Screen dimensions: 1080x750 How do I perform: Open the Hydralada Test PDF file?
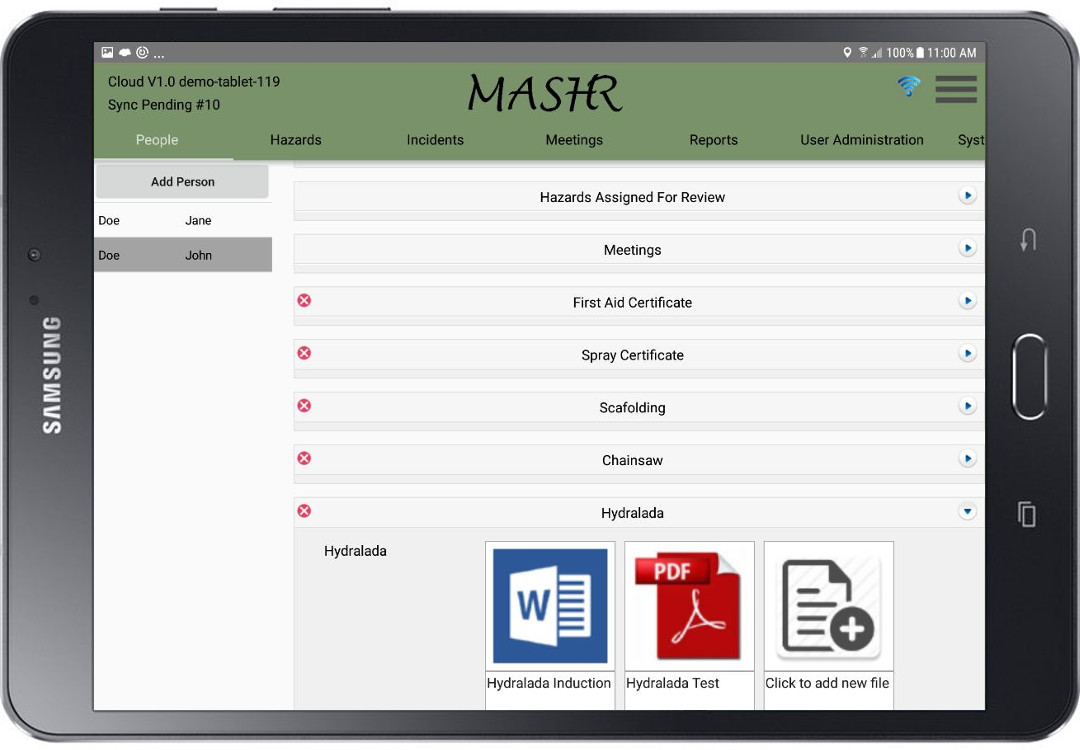(x=689, y=606)
